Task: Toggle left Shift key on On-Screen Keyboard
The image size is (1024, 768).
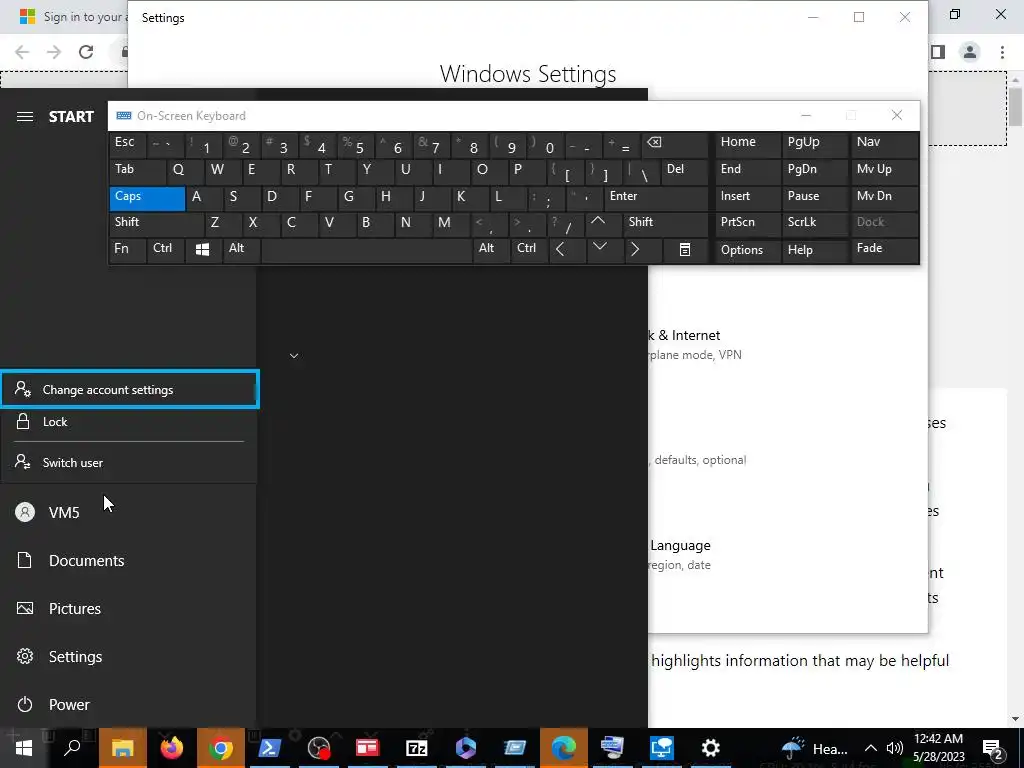Action: click(157, 224)
